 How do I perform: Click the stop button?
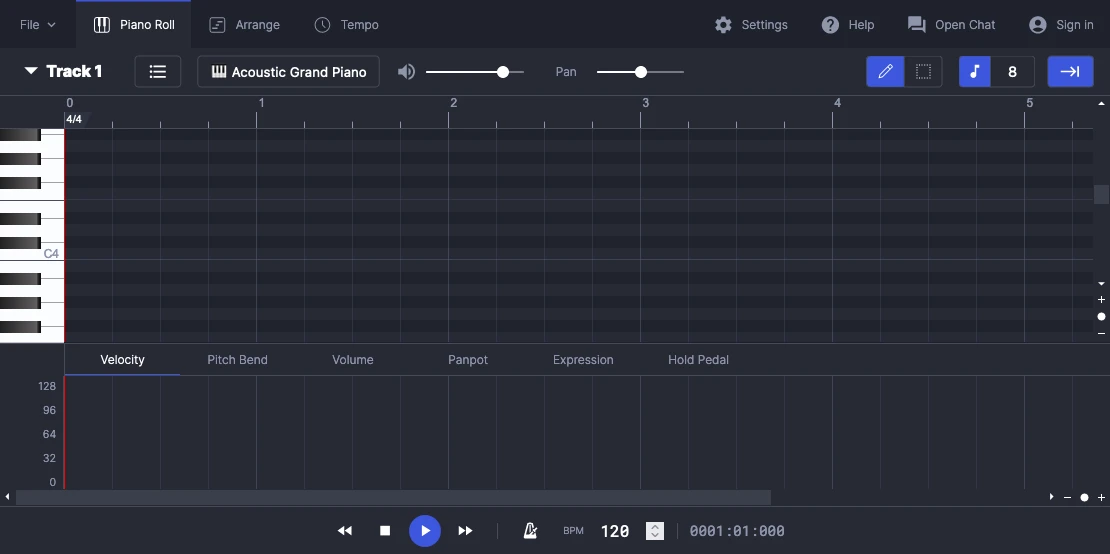point(385,531)
